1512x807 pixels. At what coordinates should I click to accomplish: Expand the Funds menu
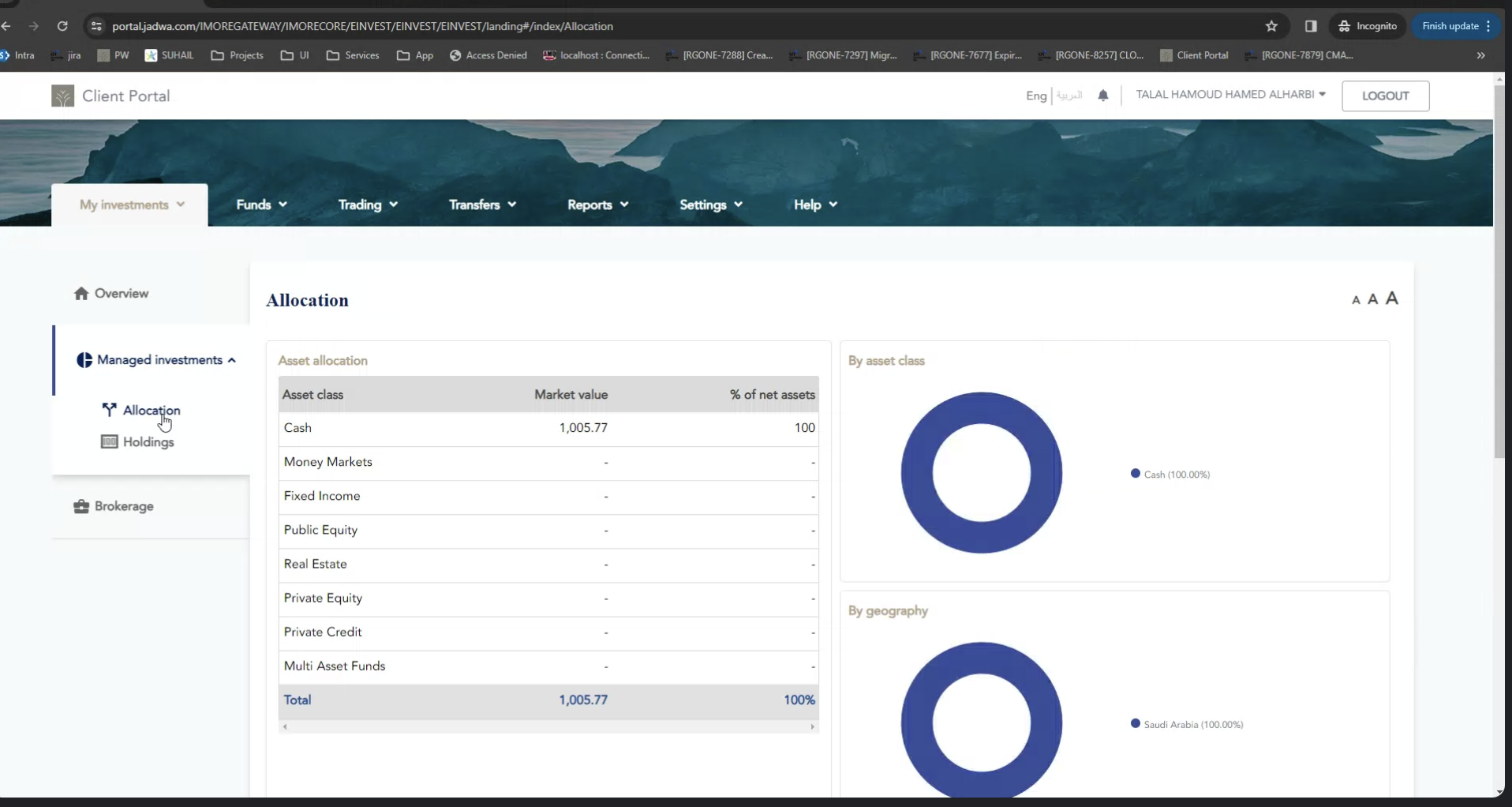261,205
